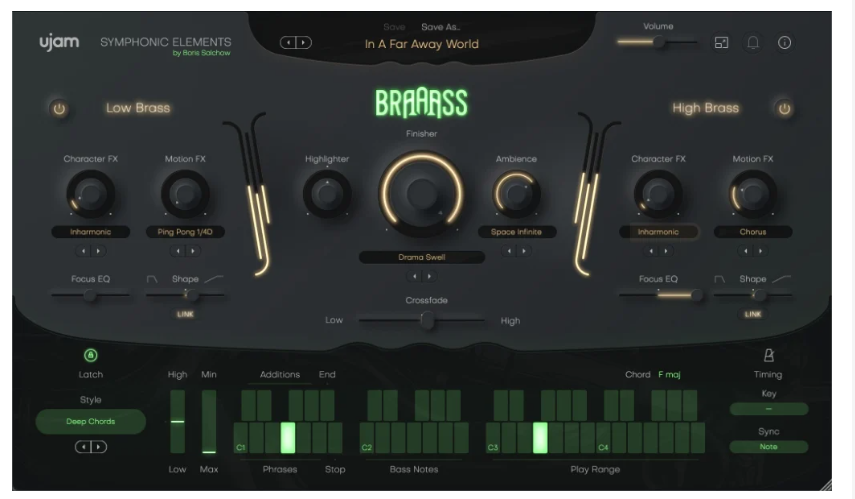Select previous High Brass Motion FX type
Image resolution: width=855 pixels, height=499 pixels.
tap(746, 251)
